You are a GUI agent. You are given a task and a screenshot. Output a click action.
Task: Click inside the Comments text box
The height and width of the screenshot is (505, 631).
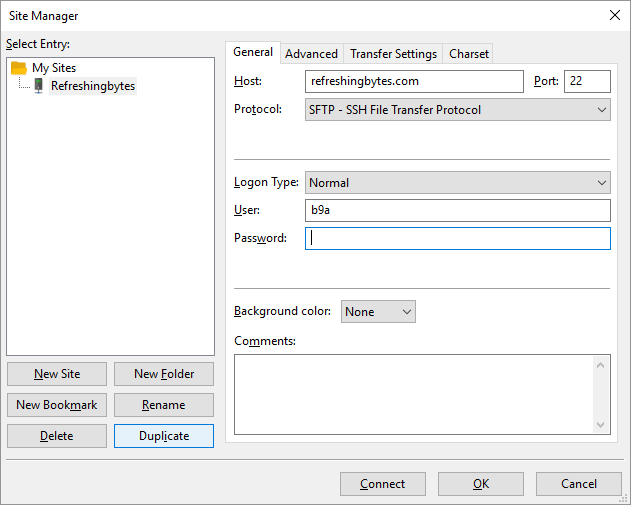coord(413,394)
